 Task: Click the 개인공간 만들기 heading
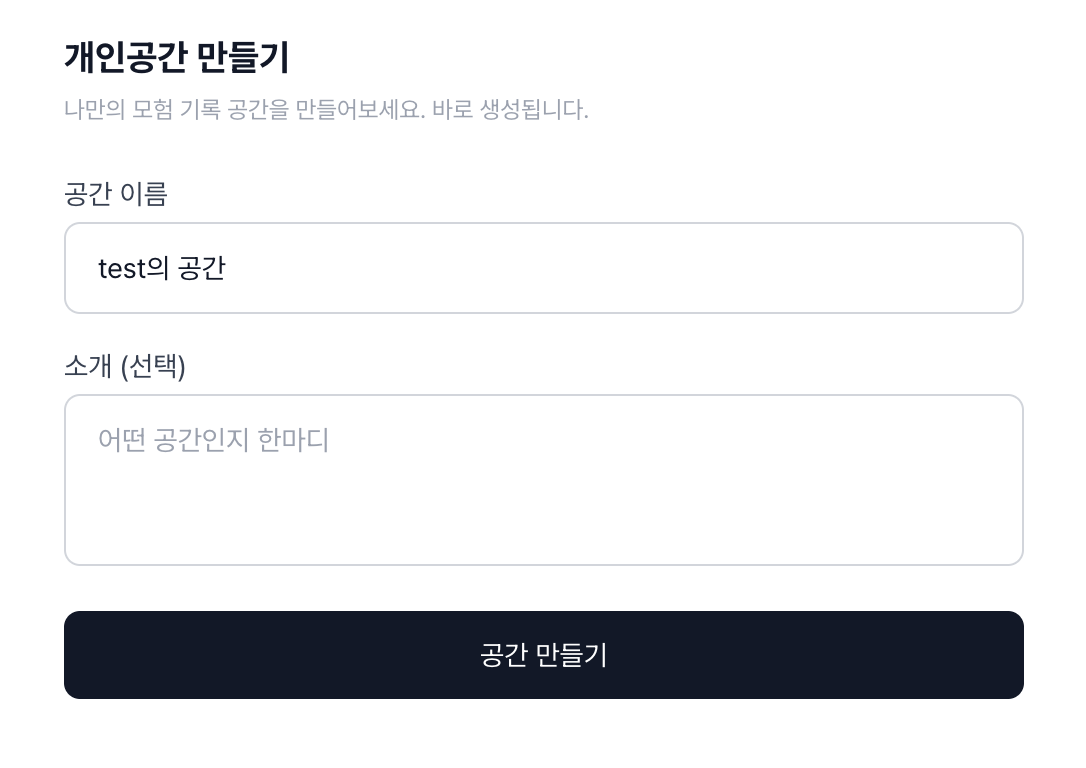click(x=176, y=57)
